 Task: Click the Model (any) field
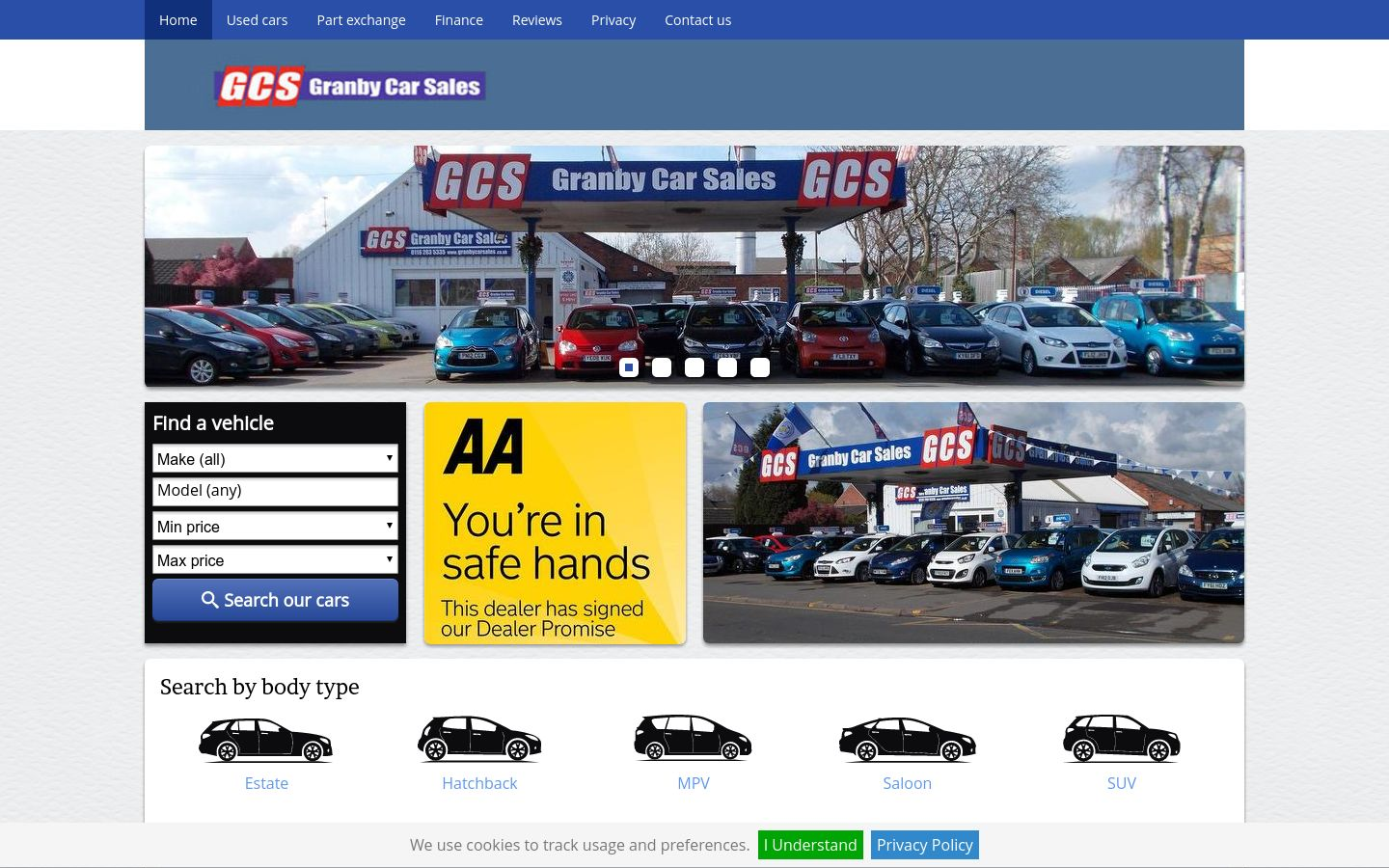(275, 492)
